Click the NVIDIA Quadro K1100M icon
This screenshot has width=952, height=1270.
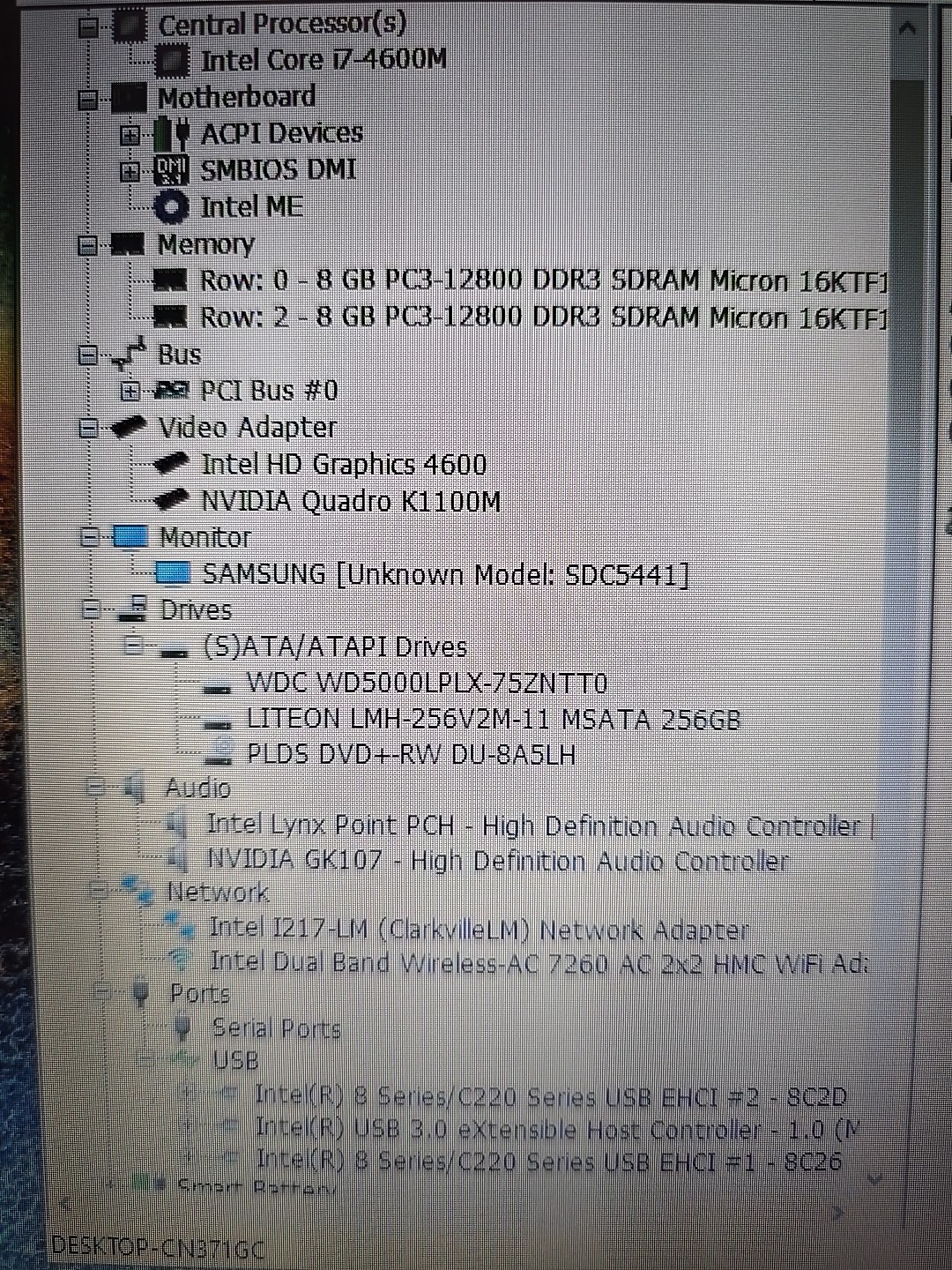172,500
